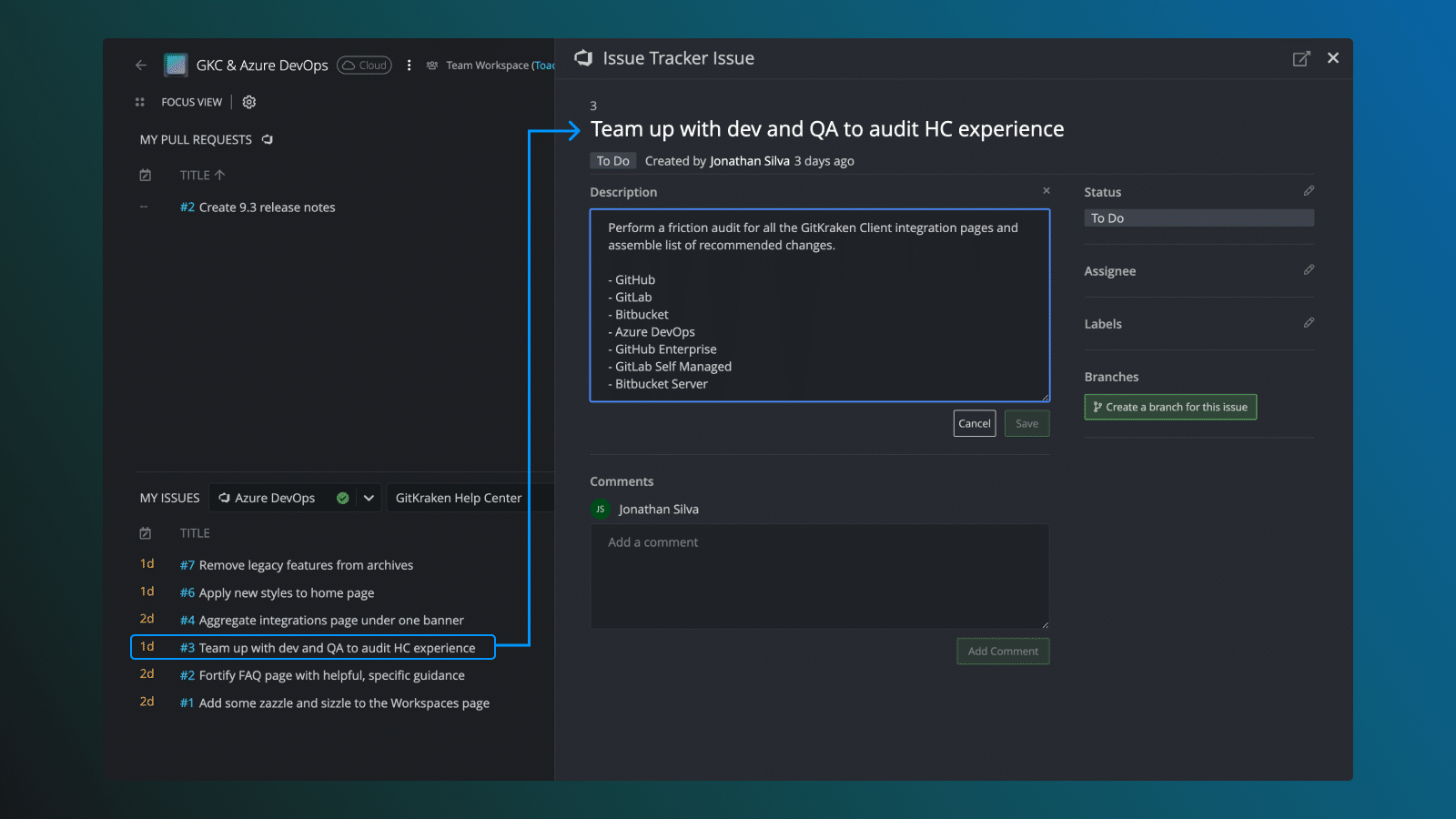This screenshot has width=1456, height=819.
Task: Click the Add Comment button
Action: [1003, 652]
